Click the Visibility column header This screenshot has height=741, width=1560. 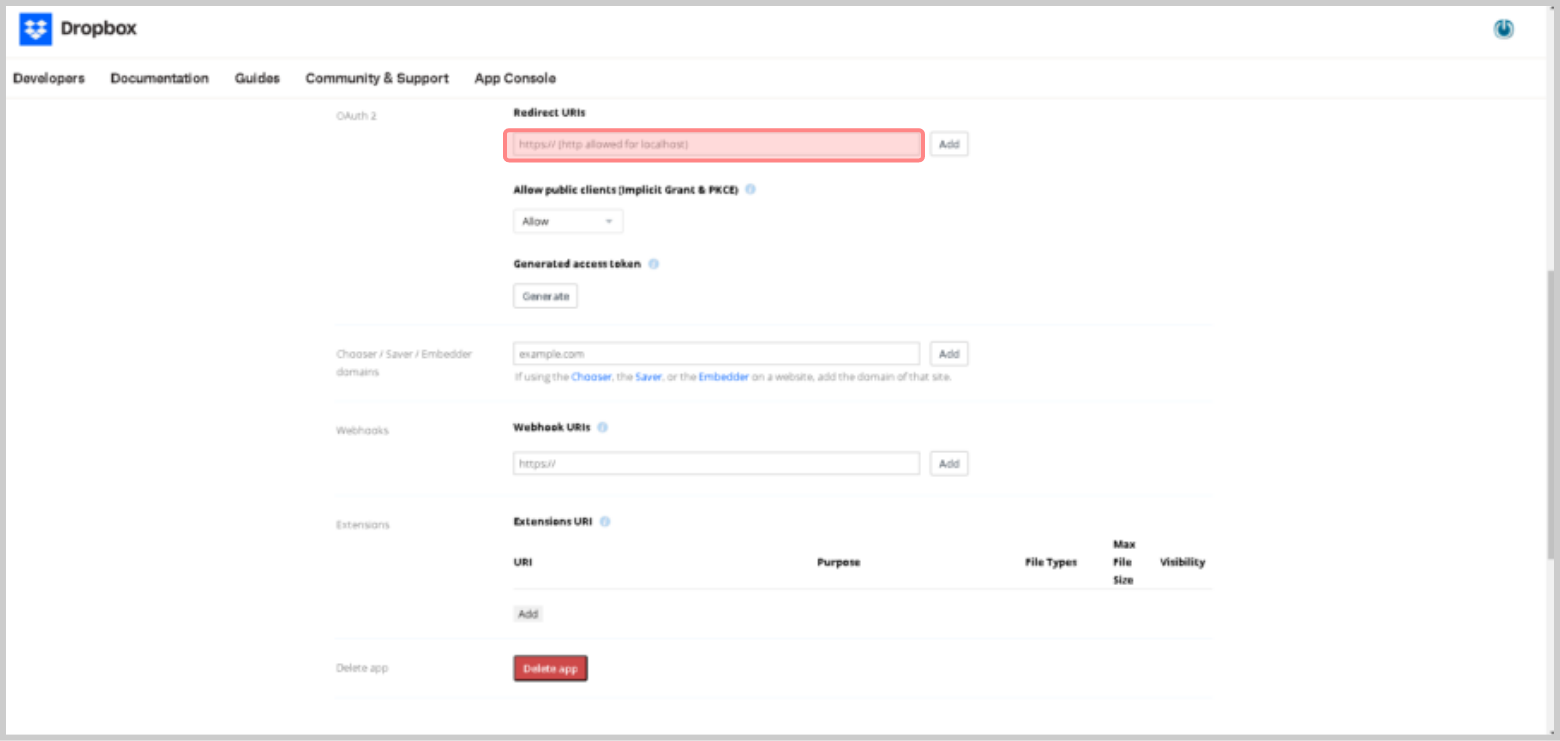[x=1182, y=562]
